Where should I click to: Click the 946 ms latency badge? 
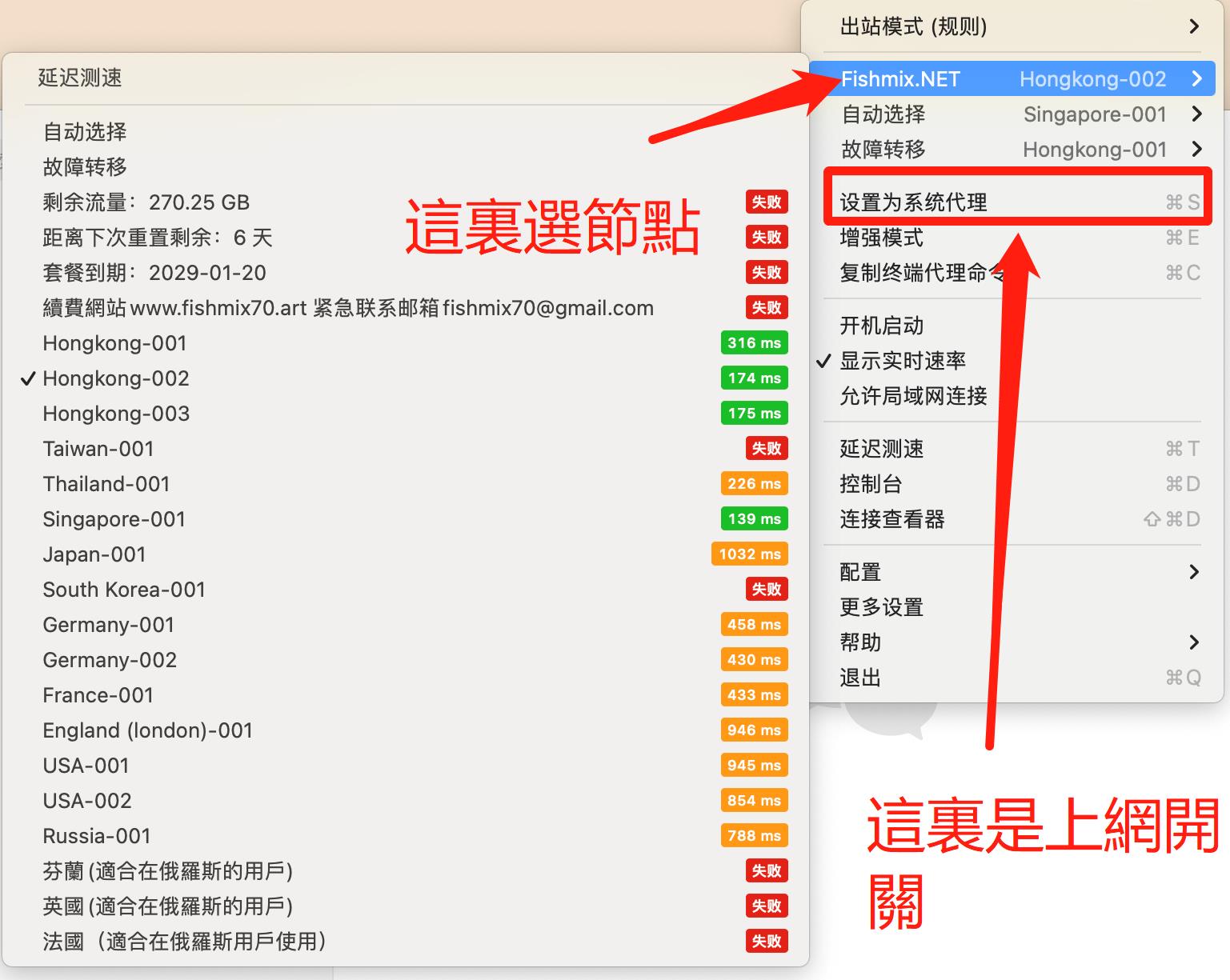[x=754, y=730]
